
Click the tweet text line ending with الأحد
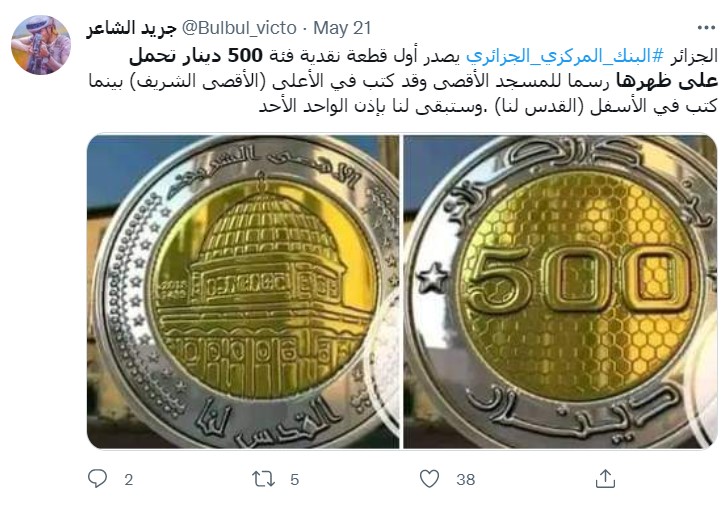coord(487,106)
